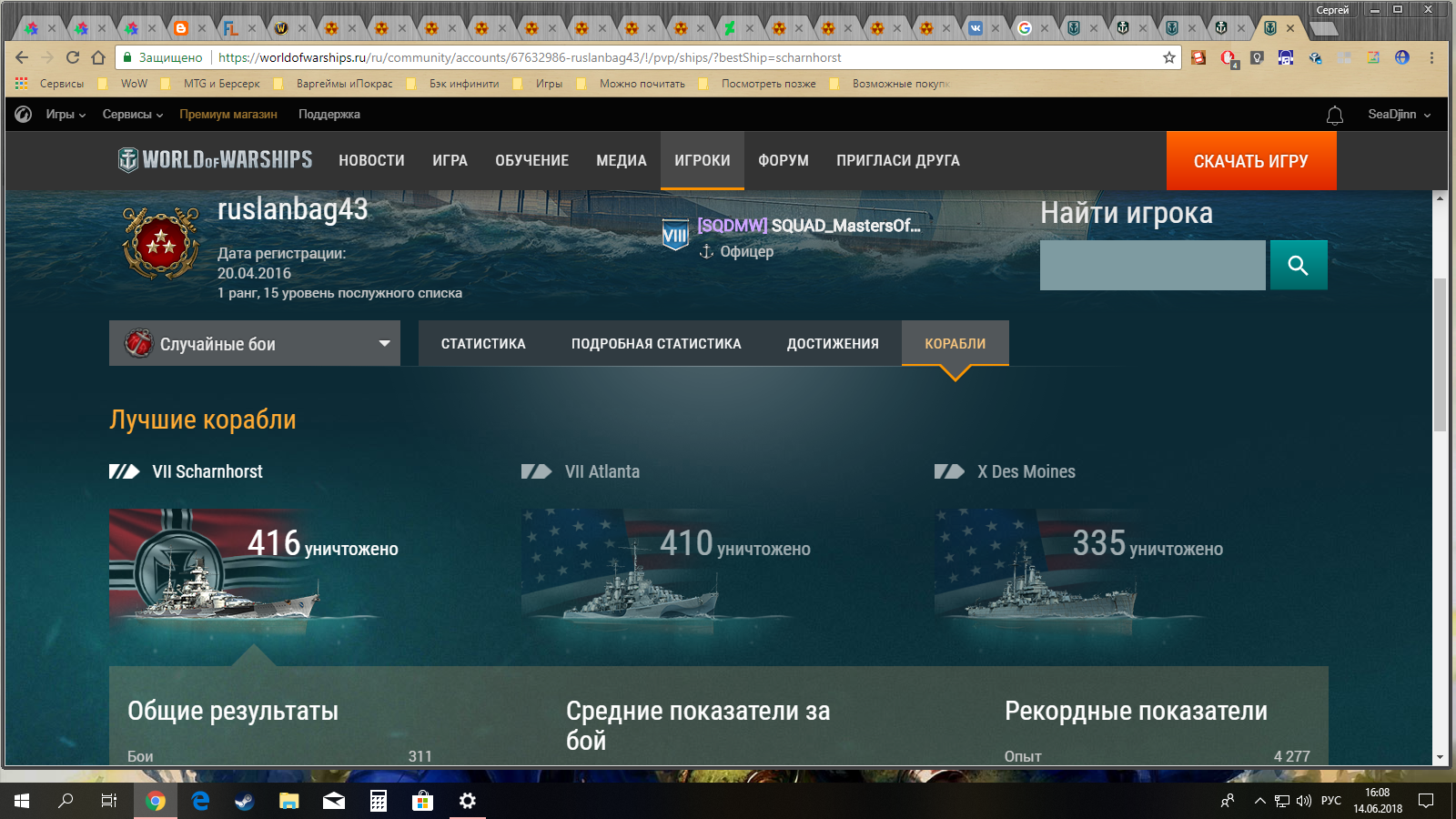1456x819 pixels.
Task: Expand the Сервисы menu in the top bar
Action: coord(133,115)
